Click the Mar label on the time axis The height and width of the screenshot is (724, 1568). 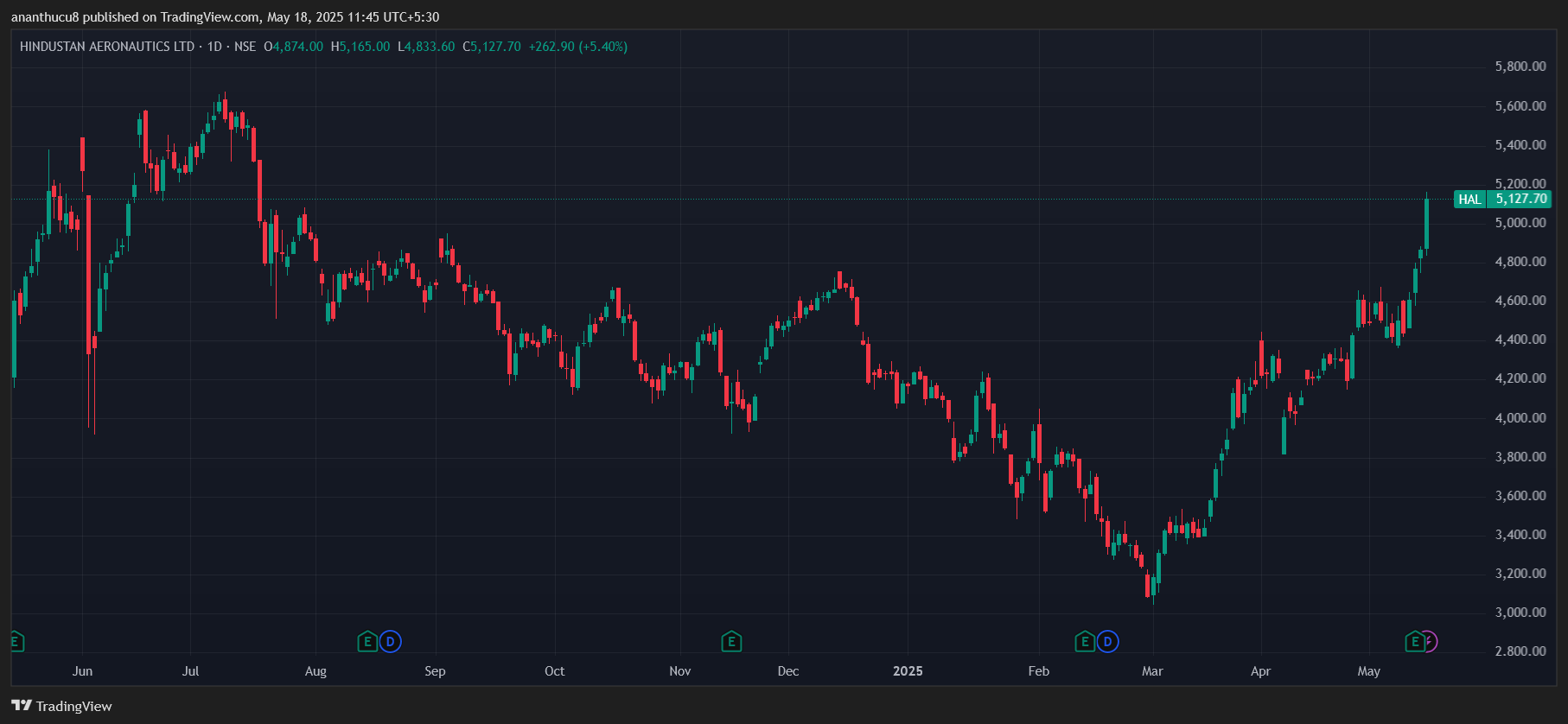1152,671
